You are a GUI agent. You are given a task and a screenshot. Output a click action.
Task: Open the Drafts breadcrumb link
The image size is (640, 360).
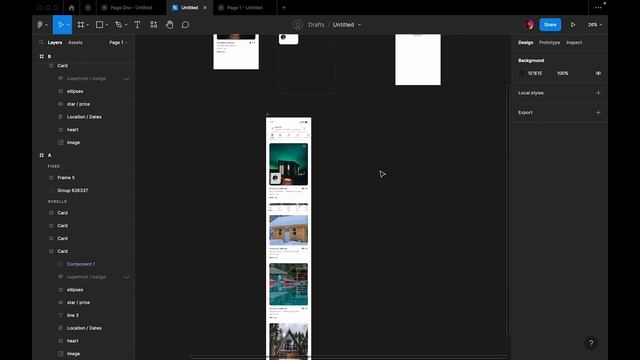[x=316, y=25]
